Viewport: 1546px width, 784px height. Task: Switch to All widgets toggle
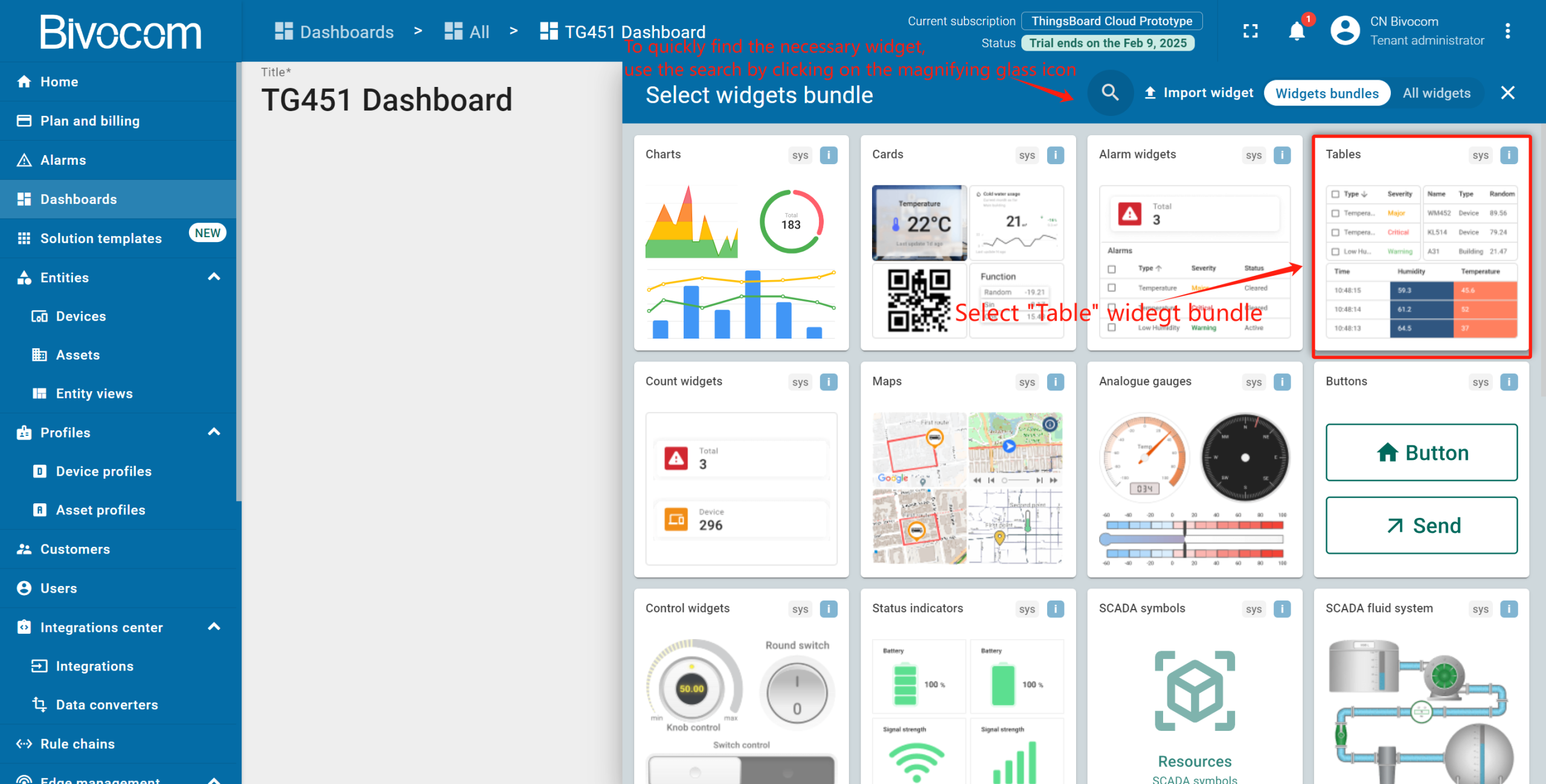tap(1436, 94)
